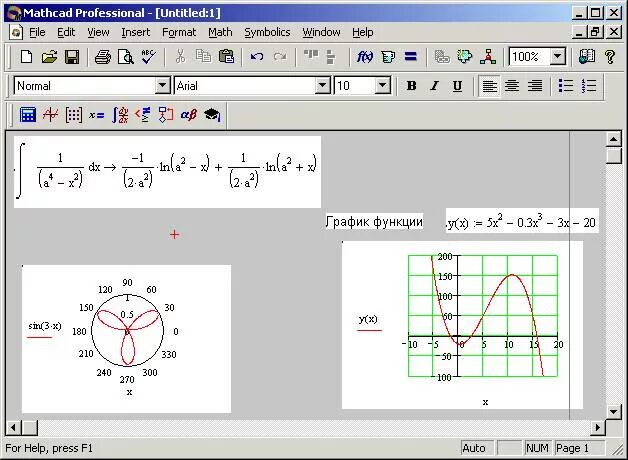The height and width of the screenshot is (460, 628).
Task: Cut selection with the scissors icon
Action: point(181,57)
